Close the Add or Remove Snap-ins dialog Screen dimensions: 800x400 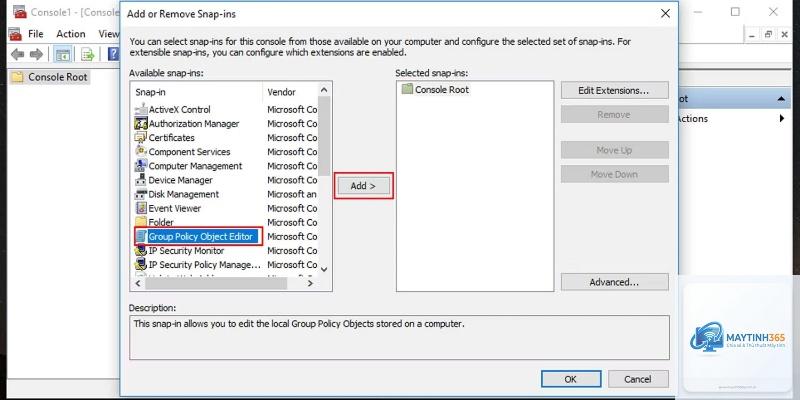point(665,14)
